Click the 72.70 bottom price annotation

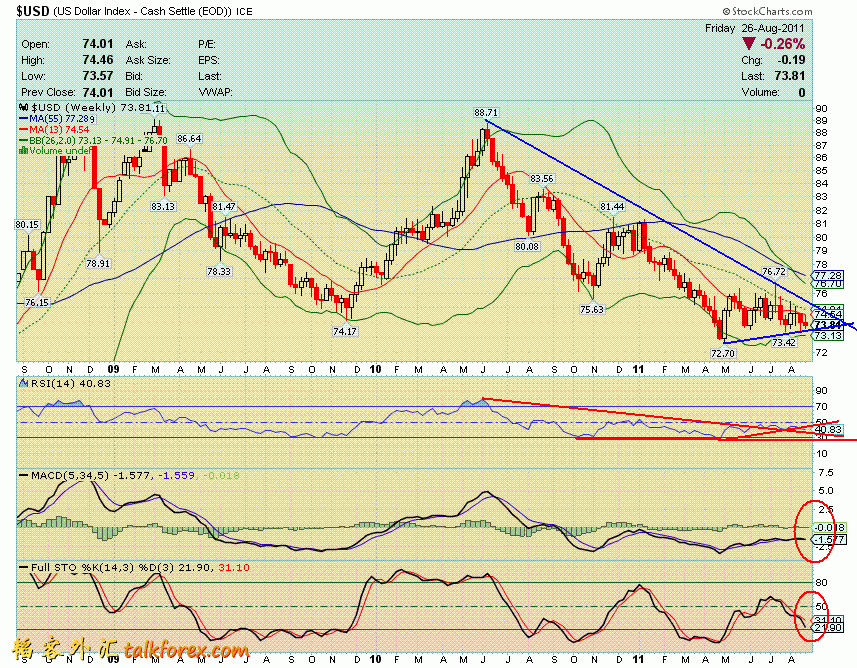(723, 353)
